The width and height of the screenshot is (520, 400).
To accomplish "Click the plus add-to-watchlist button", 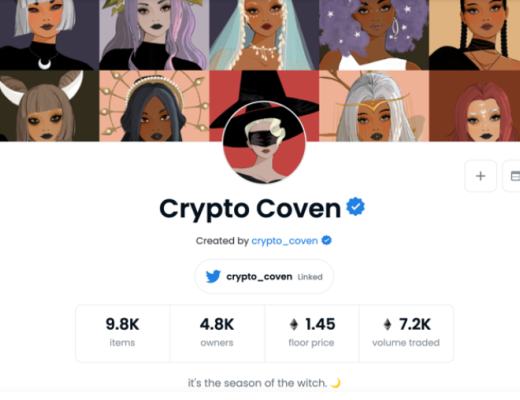I will 480,176.
